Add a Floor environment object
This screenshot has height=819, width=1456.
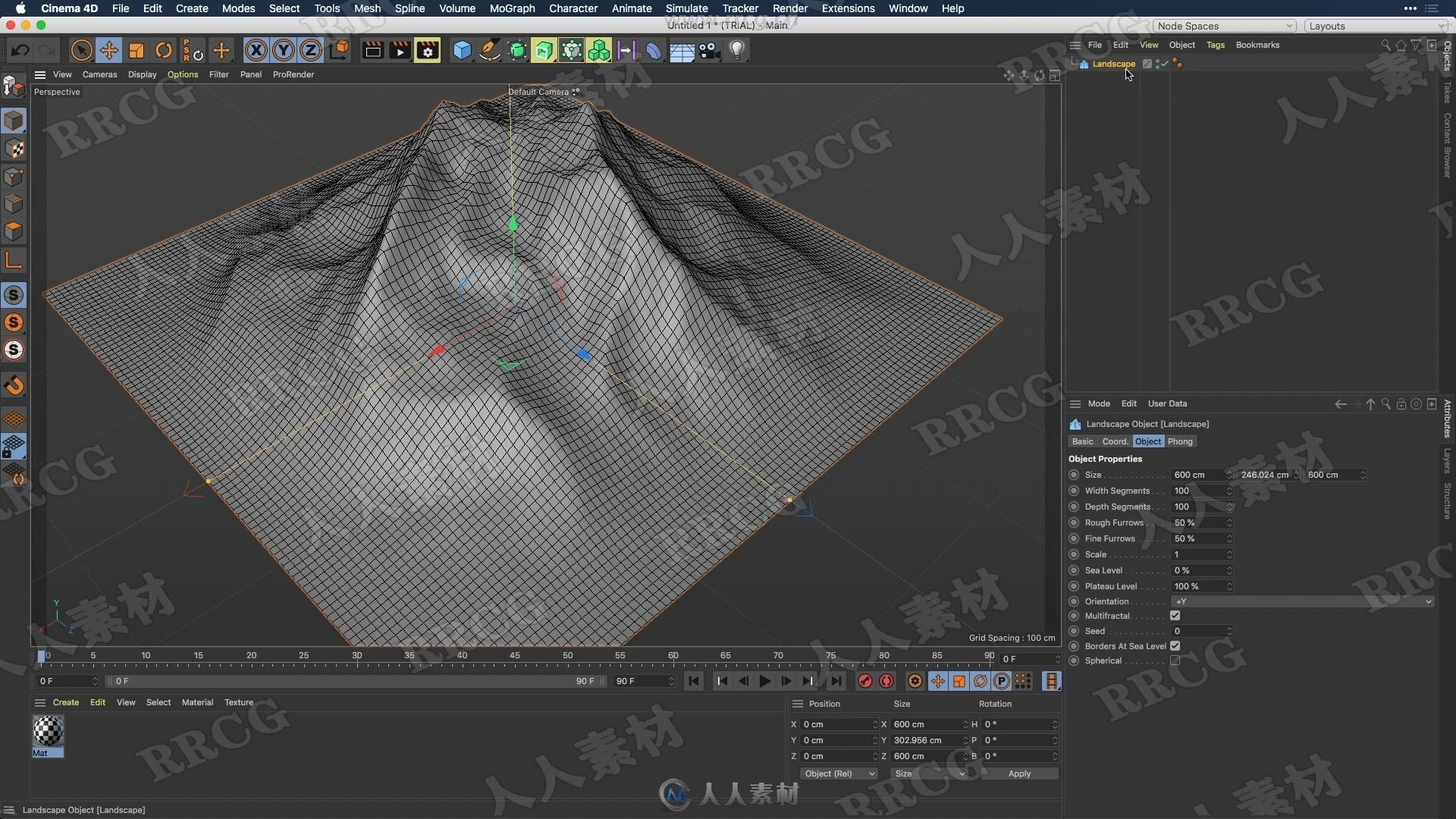(682, 51)
